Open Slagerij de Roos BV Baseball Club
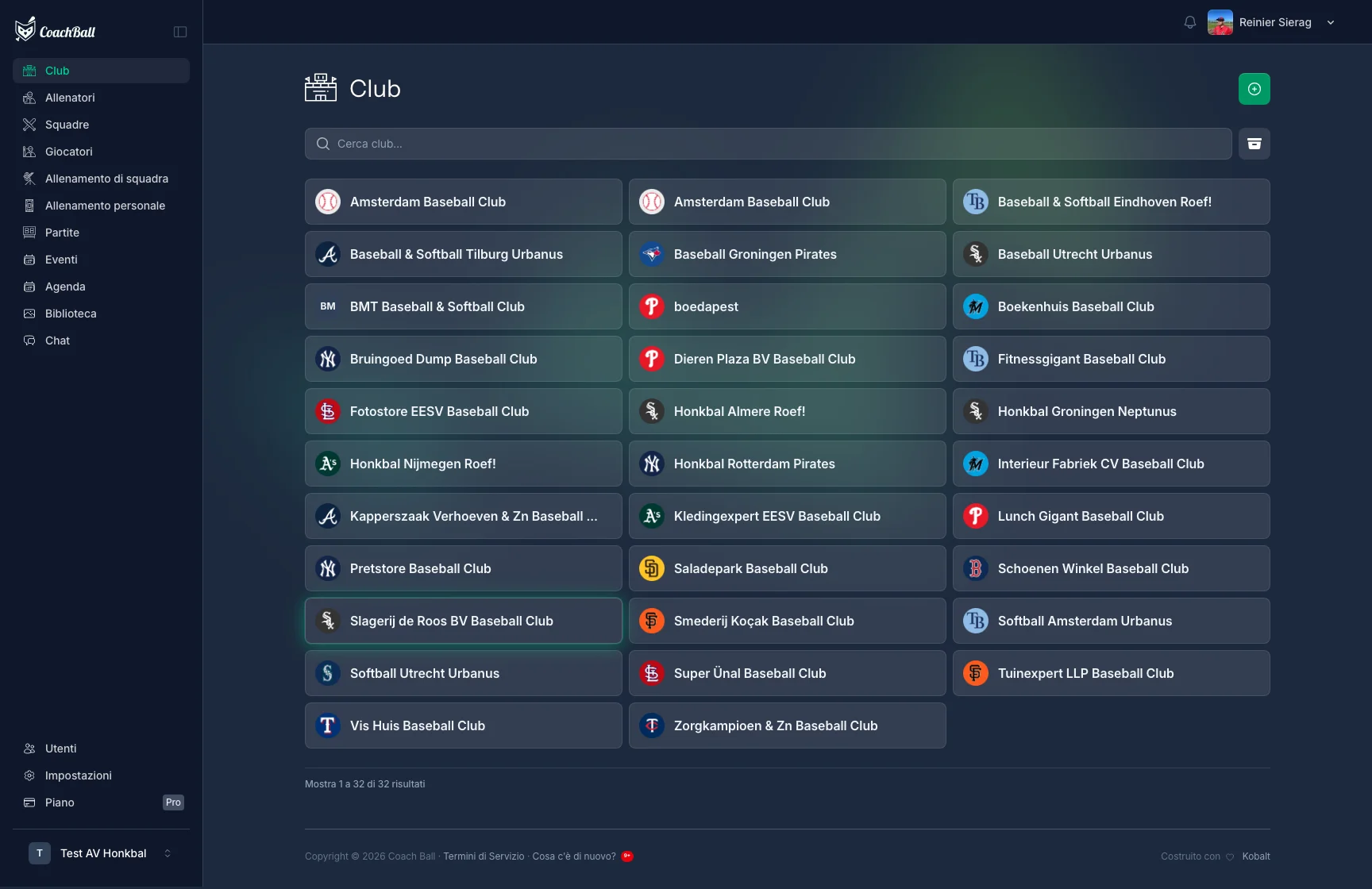 coord(463,621)
